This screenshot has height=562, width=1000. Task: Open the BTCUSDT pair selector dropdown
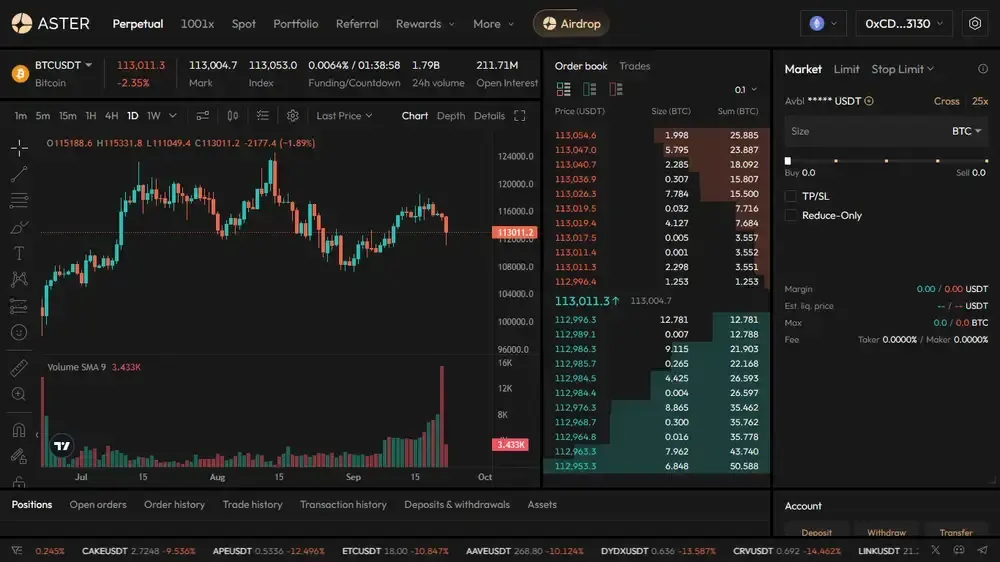tap(63, 65)
